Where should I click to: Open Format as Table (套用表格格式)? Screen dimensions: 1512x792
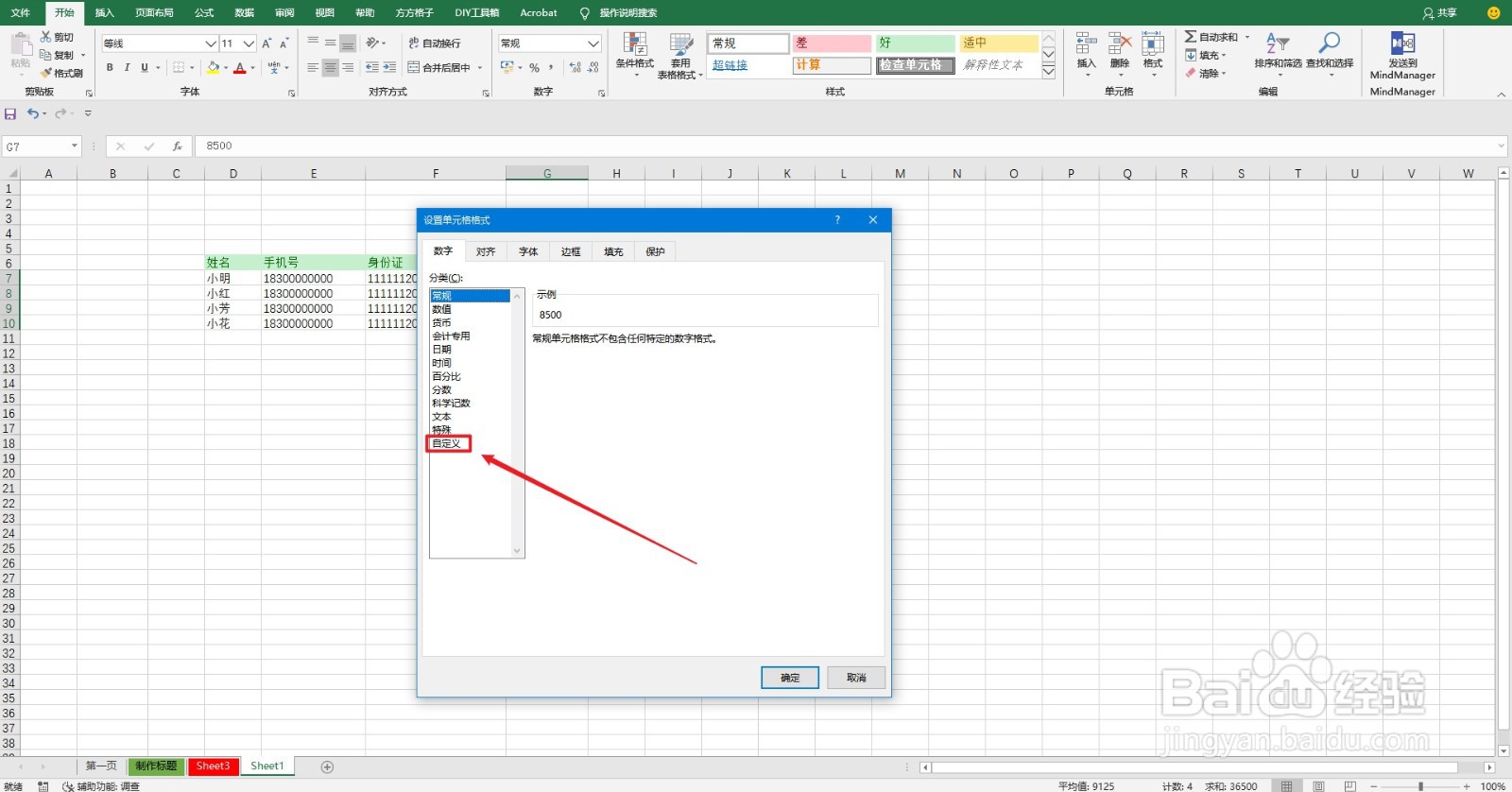pyautogui.click(x=680, y=55)
